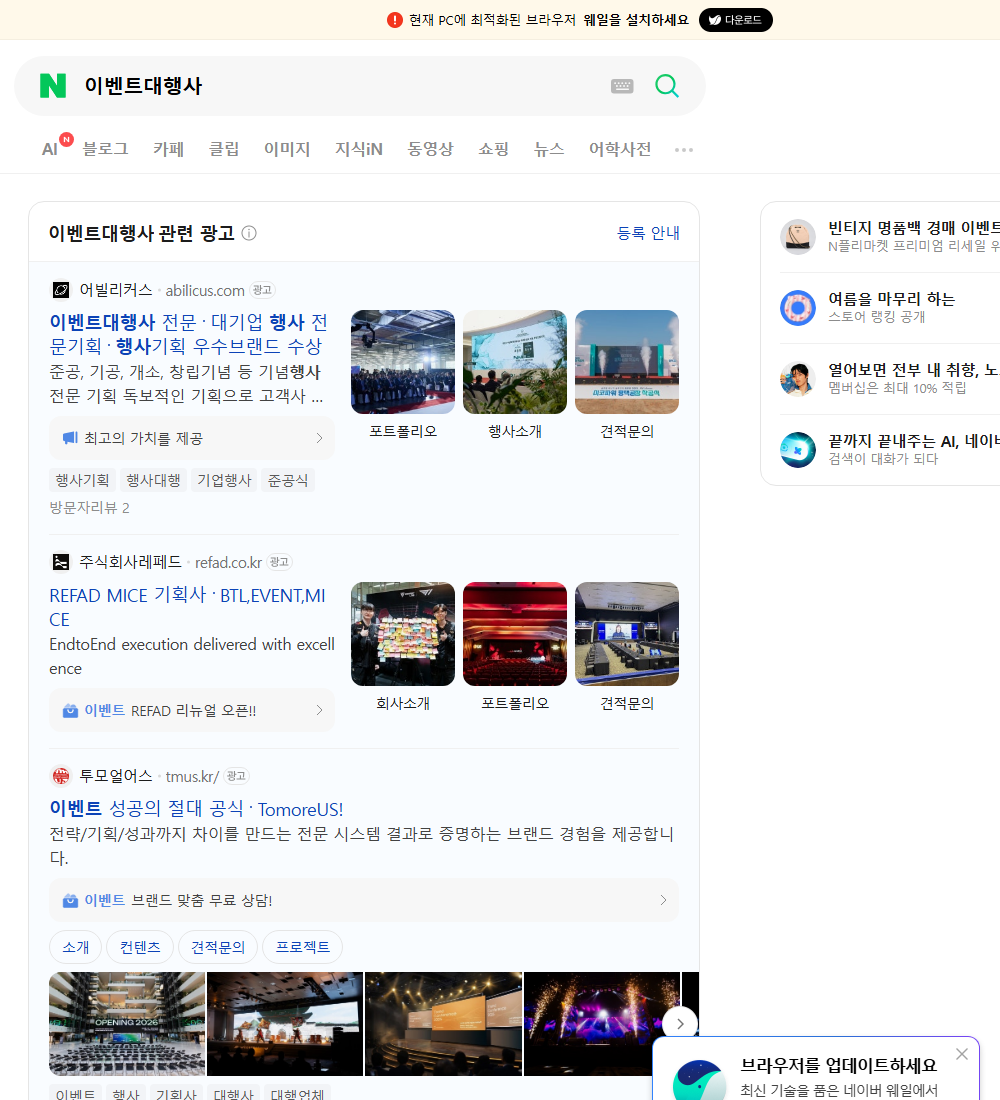
Task: Click the avatar icon for 열어보면 전부 내 취향
Action: click(x=798, y=379)
